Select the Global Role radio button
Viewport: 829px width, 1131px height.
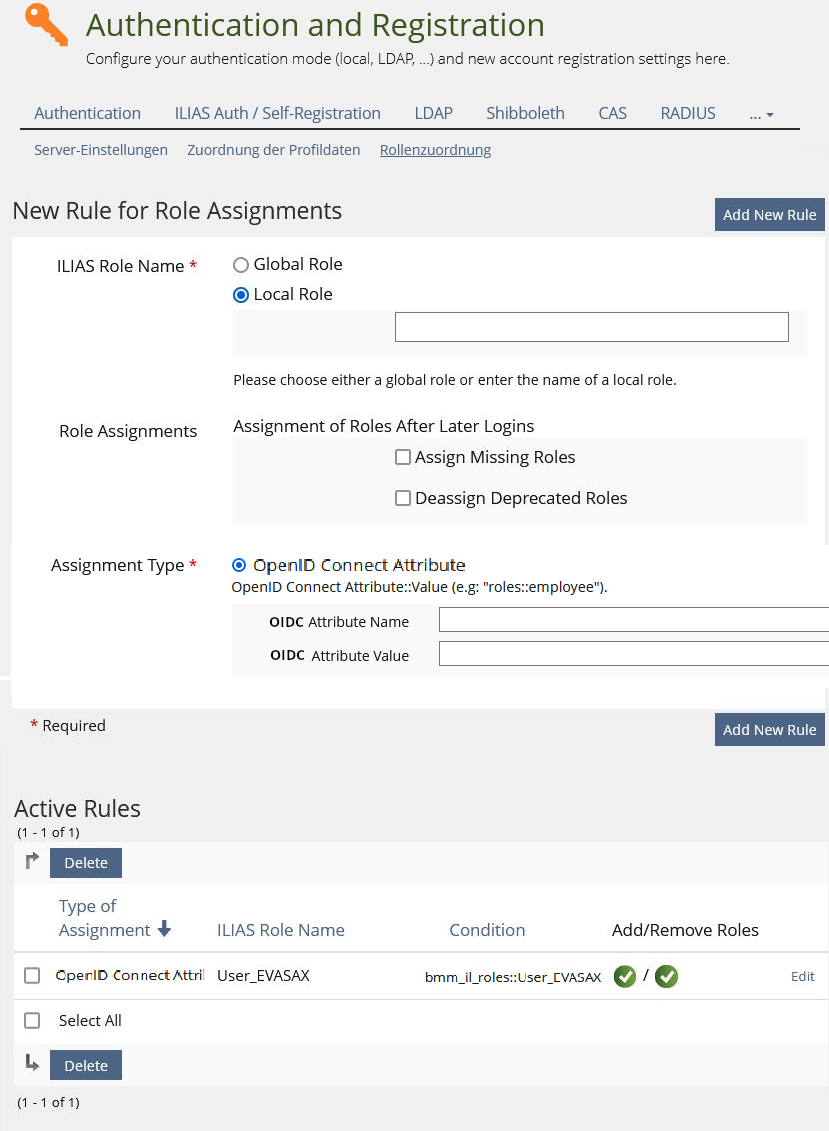pyautogui.click(x=241, y=265)
